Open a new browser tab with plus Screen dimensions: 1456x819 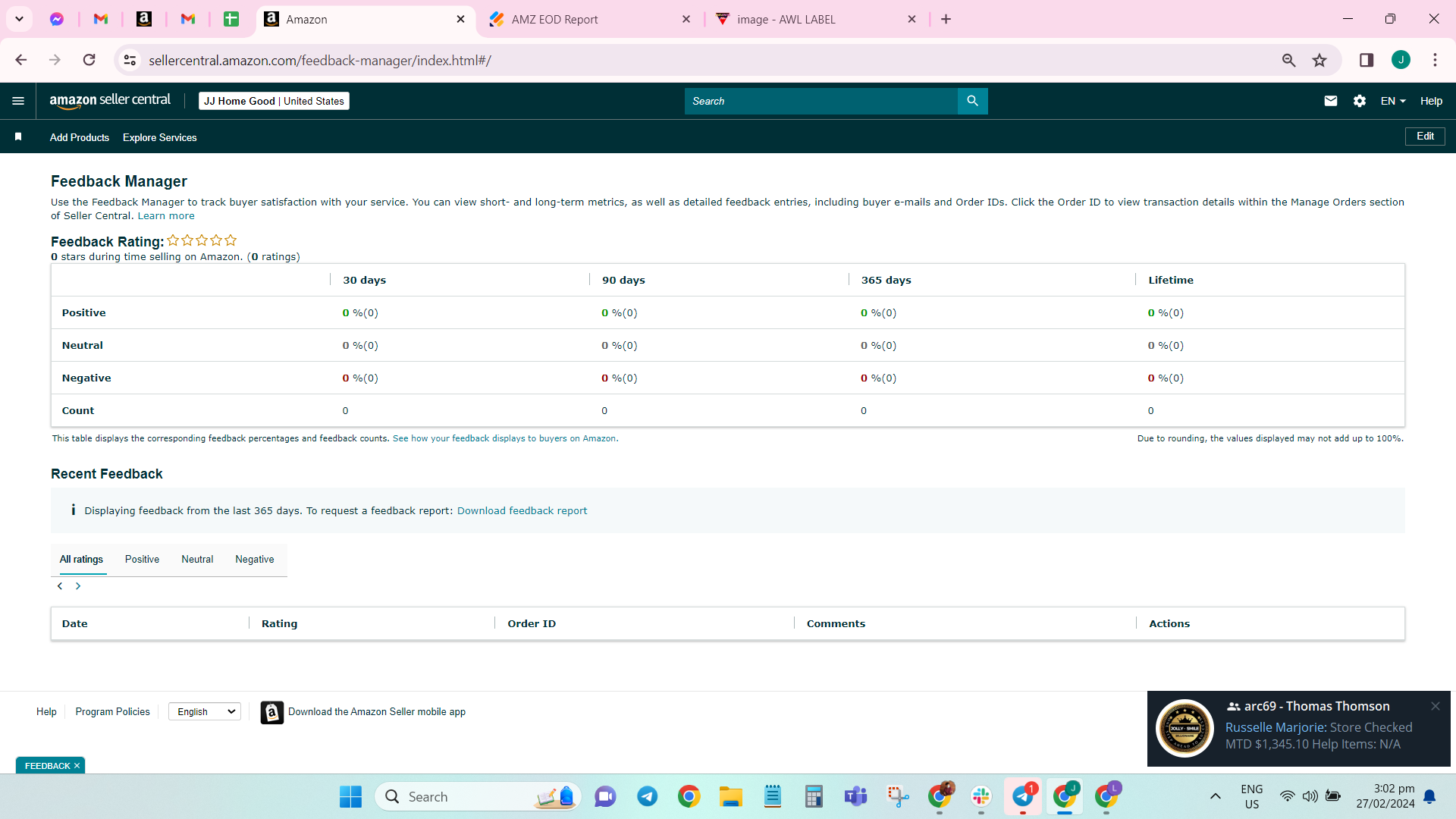(946, 19)
